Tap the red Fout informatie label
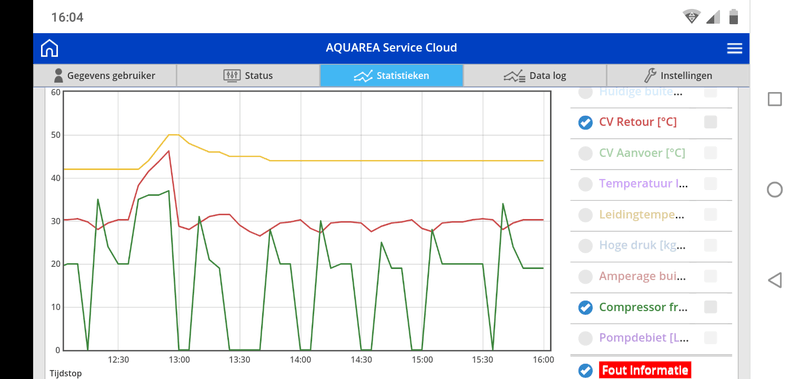 (x=645, y=370)
